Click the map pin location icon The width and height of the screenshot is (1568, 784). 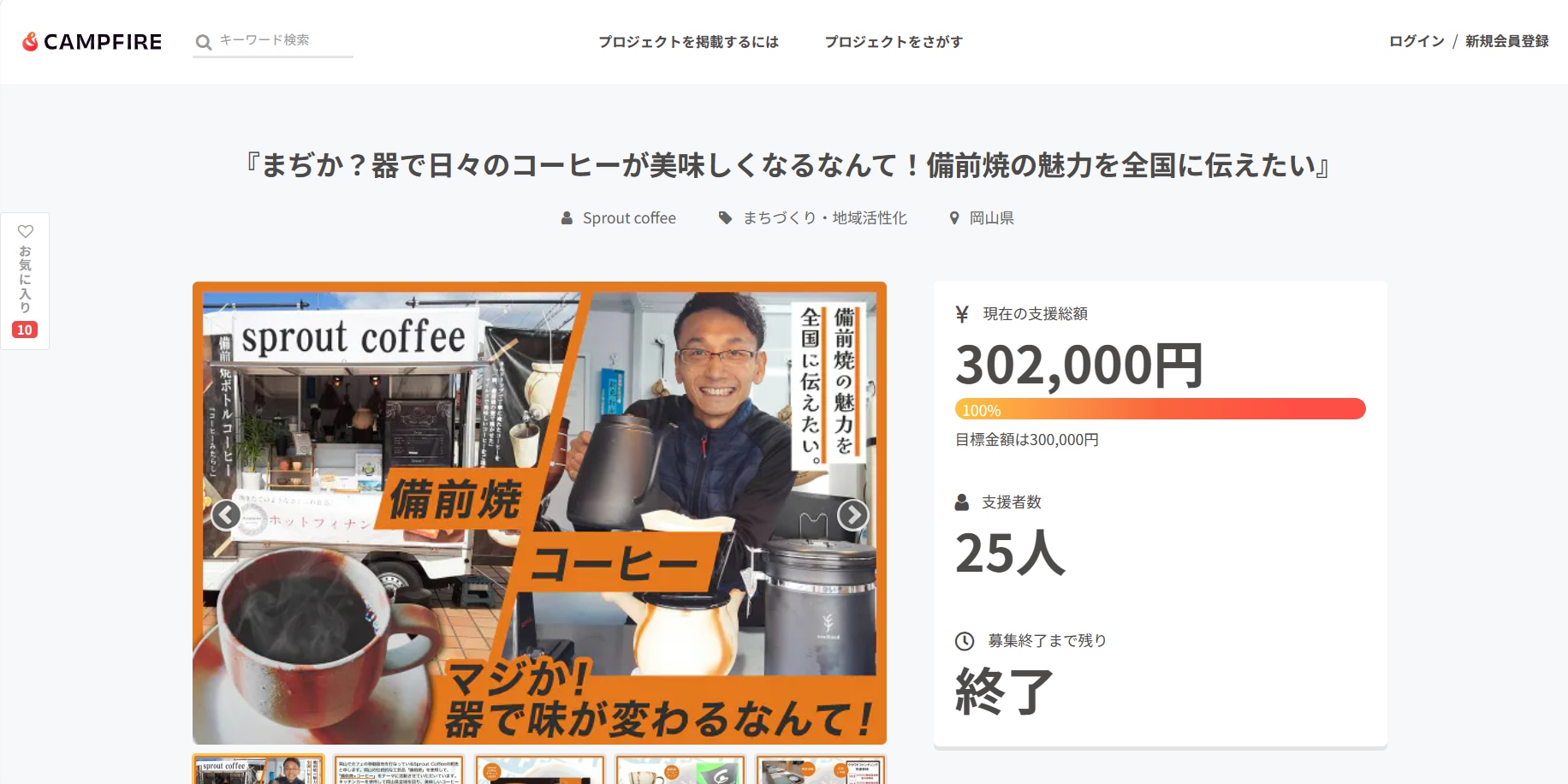pyautogui.click(x=954, y=218)
